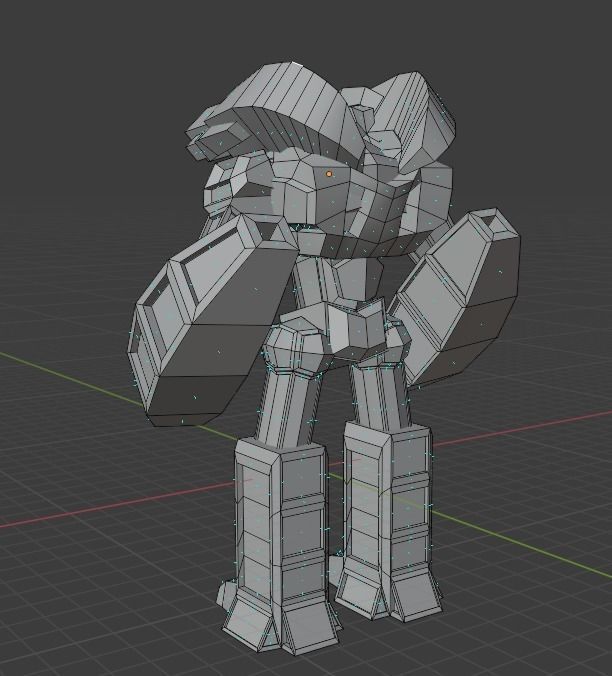Screen dimensions: 612x676
Task: Select the robot's right arm block
Action: click(x=457, y=297)
